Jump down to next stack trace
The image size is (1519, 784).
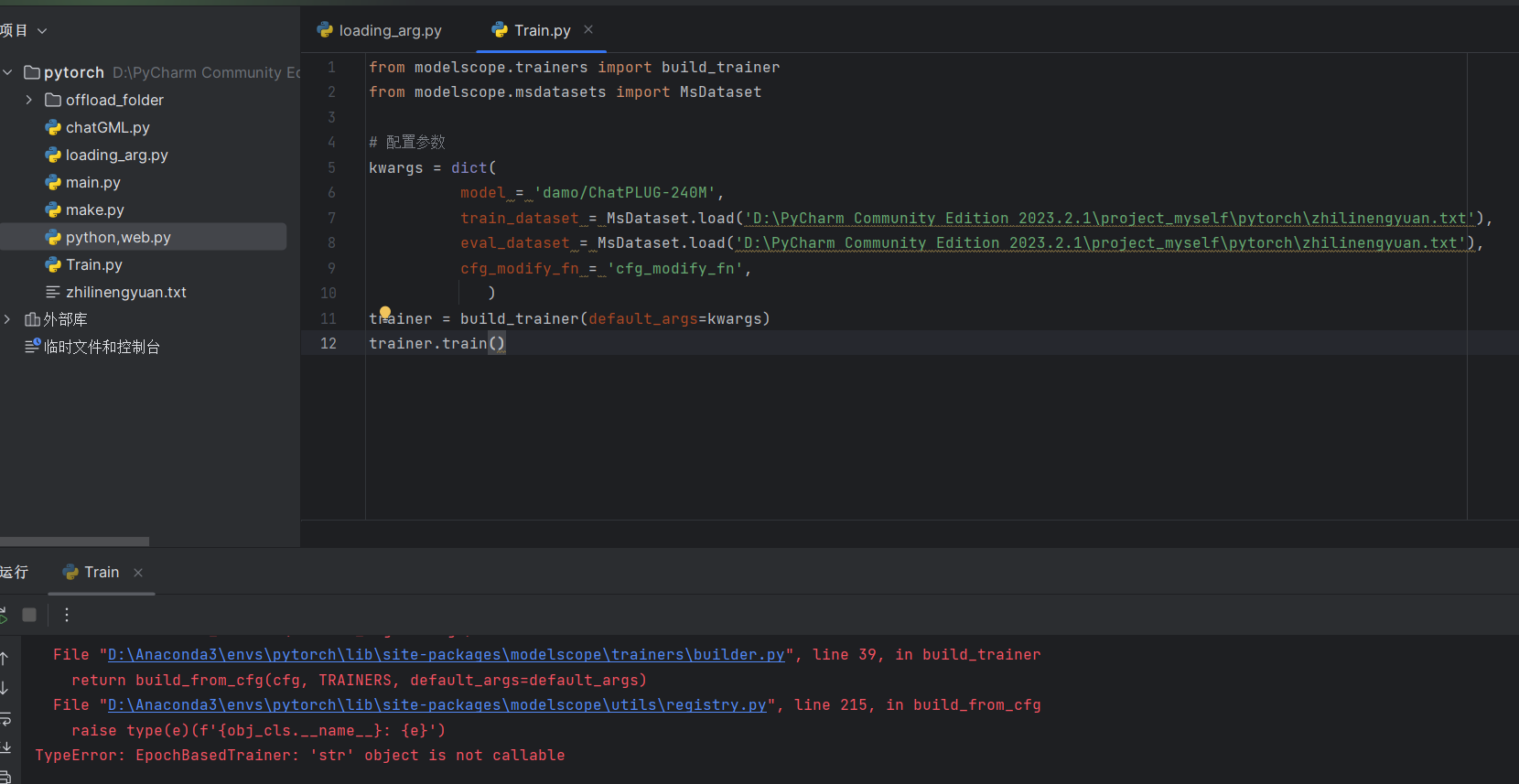pos(5,688)
